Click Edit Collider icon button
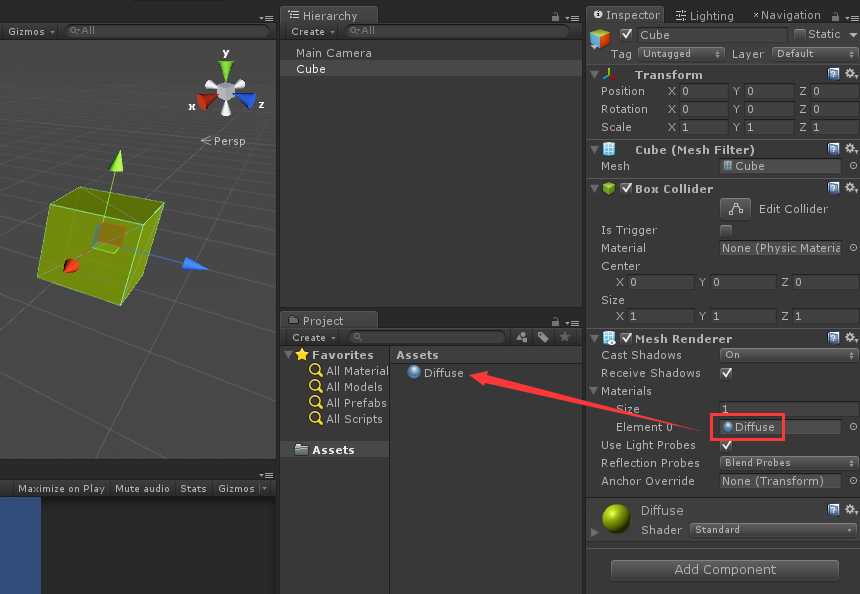Image resolution: width=860 pixels, height=594 pixels. click(x=735, y=208)
